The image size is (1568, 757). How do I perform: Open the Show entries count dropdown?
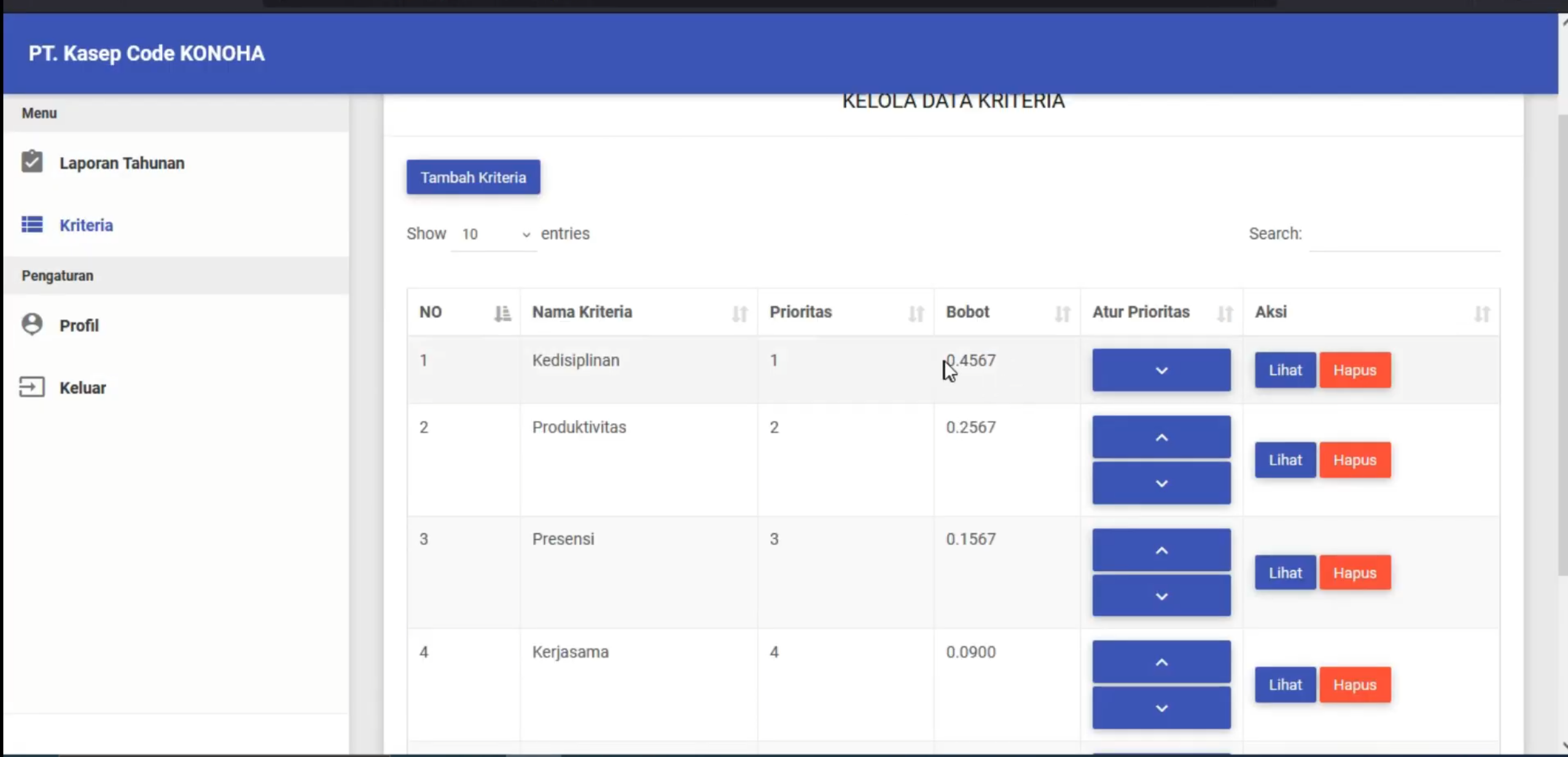(x=494, y=234)
